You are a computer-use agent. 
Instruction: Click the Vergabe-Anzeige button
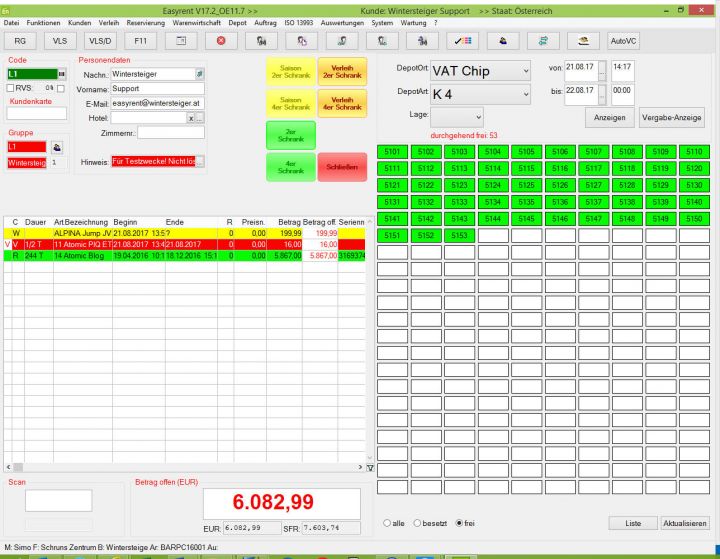coord(671,118)
